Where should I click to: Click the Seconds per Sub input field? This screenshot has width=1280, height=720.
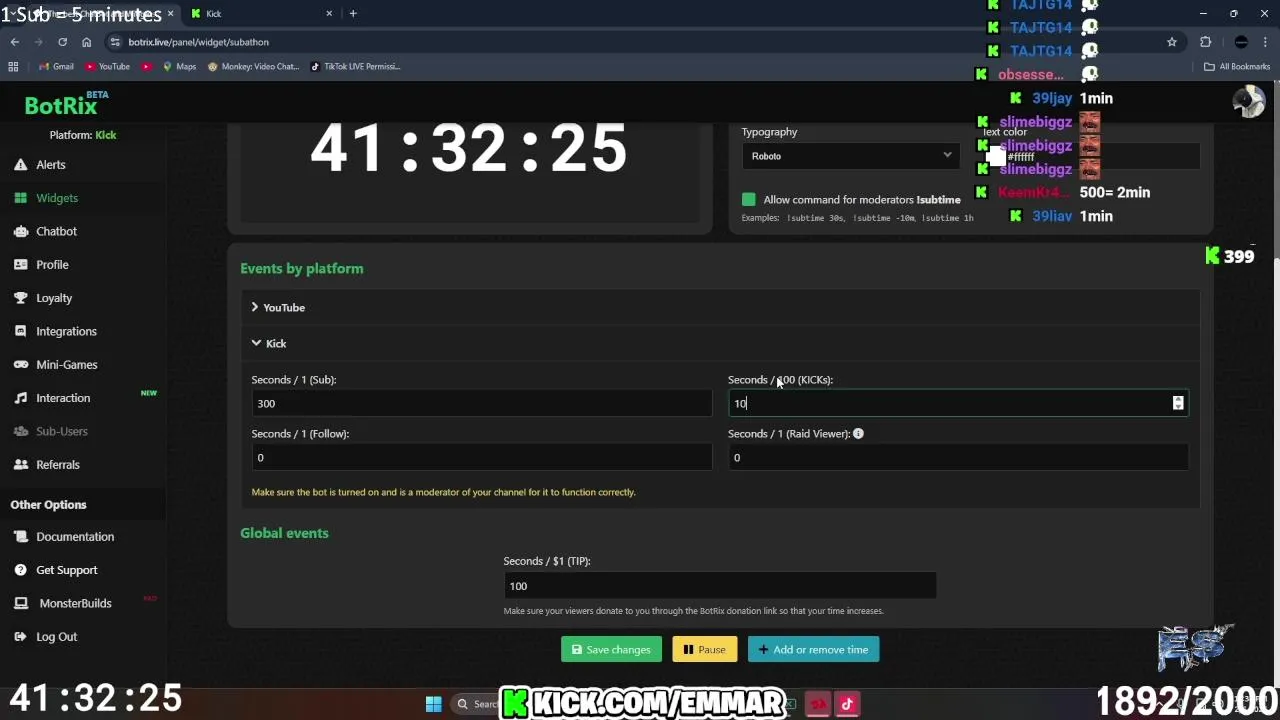coord(482,403)
